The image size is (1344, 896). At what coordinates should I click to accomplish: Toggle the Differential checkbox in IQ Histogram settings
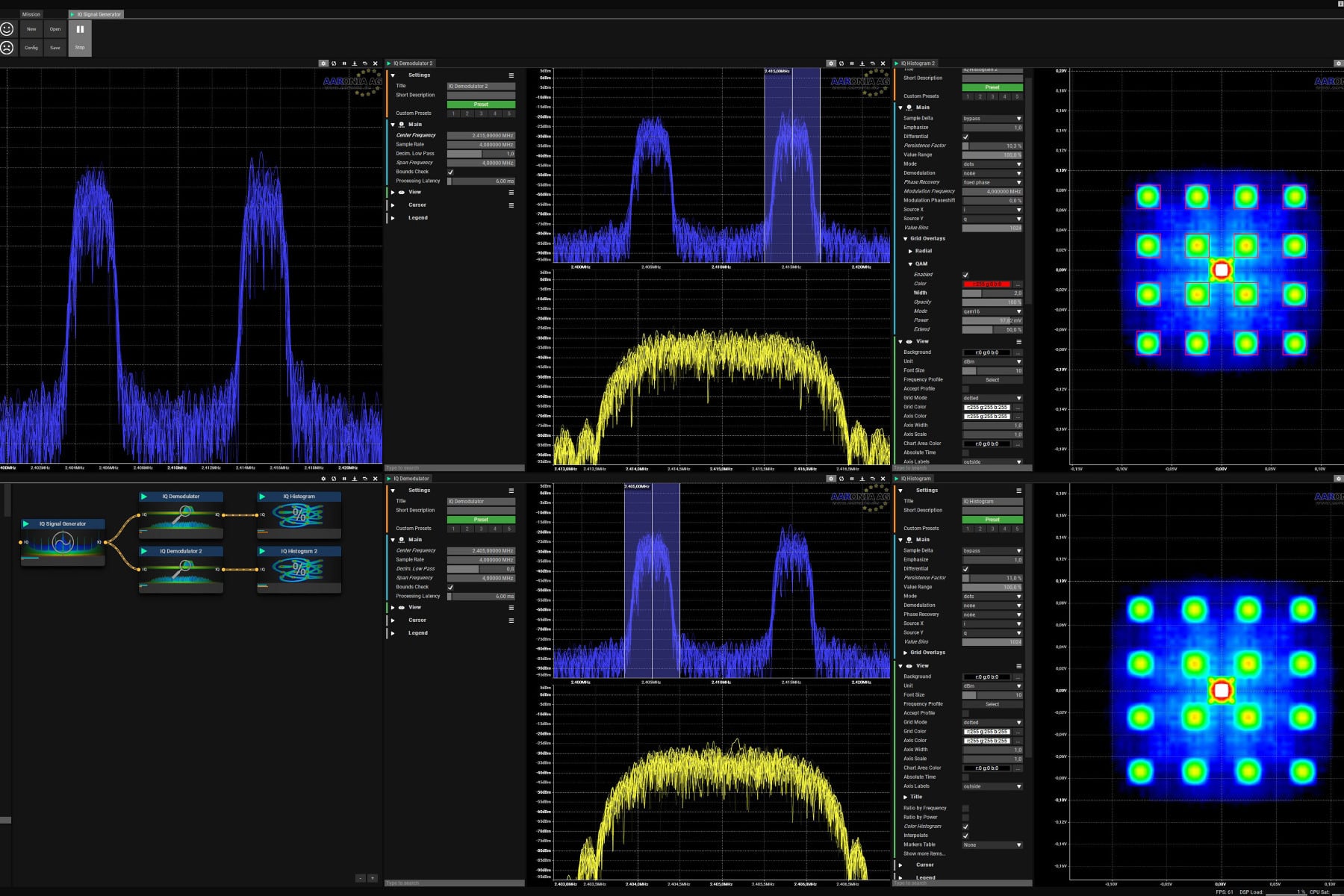965,568
